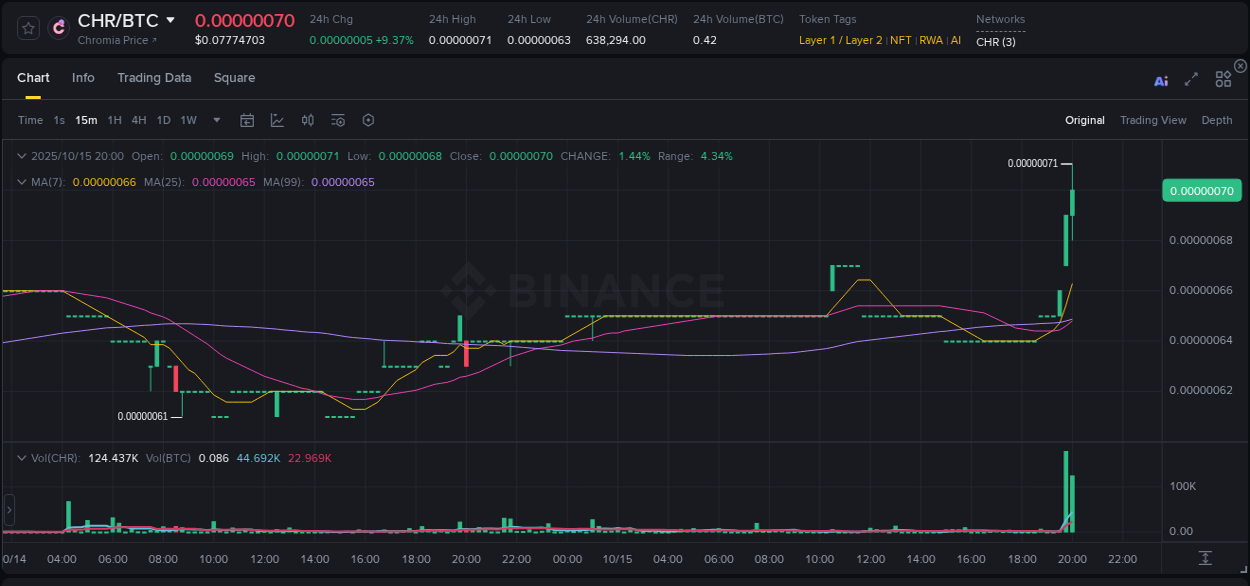This screenshot has height=586, width=1250.
Task: Collapse the OHLC info row chevron
Action: point(21,156)
